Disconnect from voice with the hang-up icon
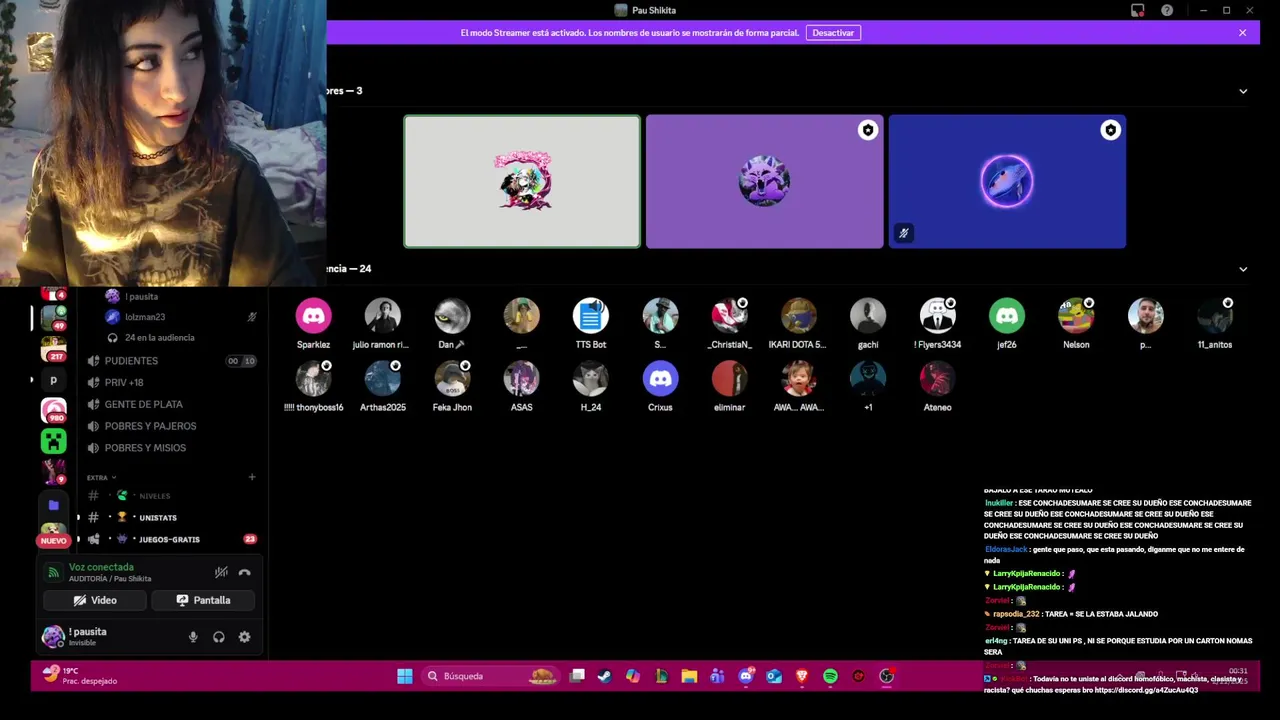This screenshot has width=1280, height=720. [244, 573]
